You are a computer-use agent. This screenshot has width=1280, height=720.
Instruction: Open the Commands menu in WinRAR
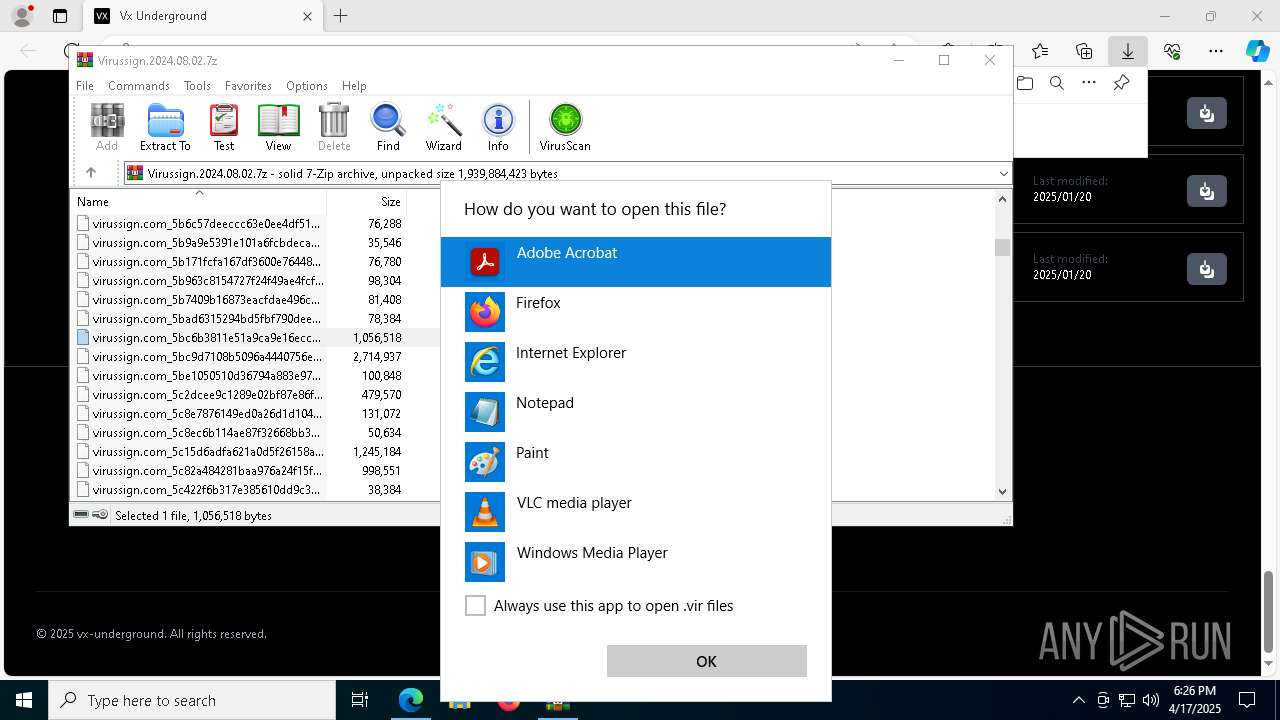[139, 86]
